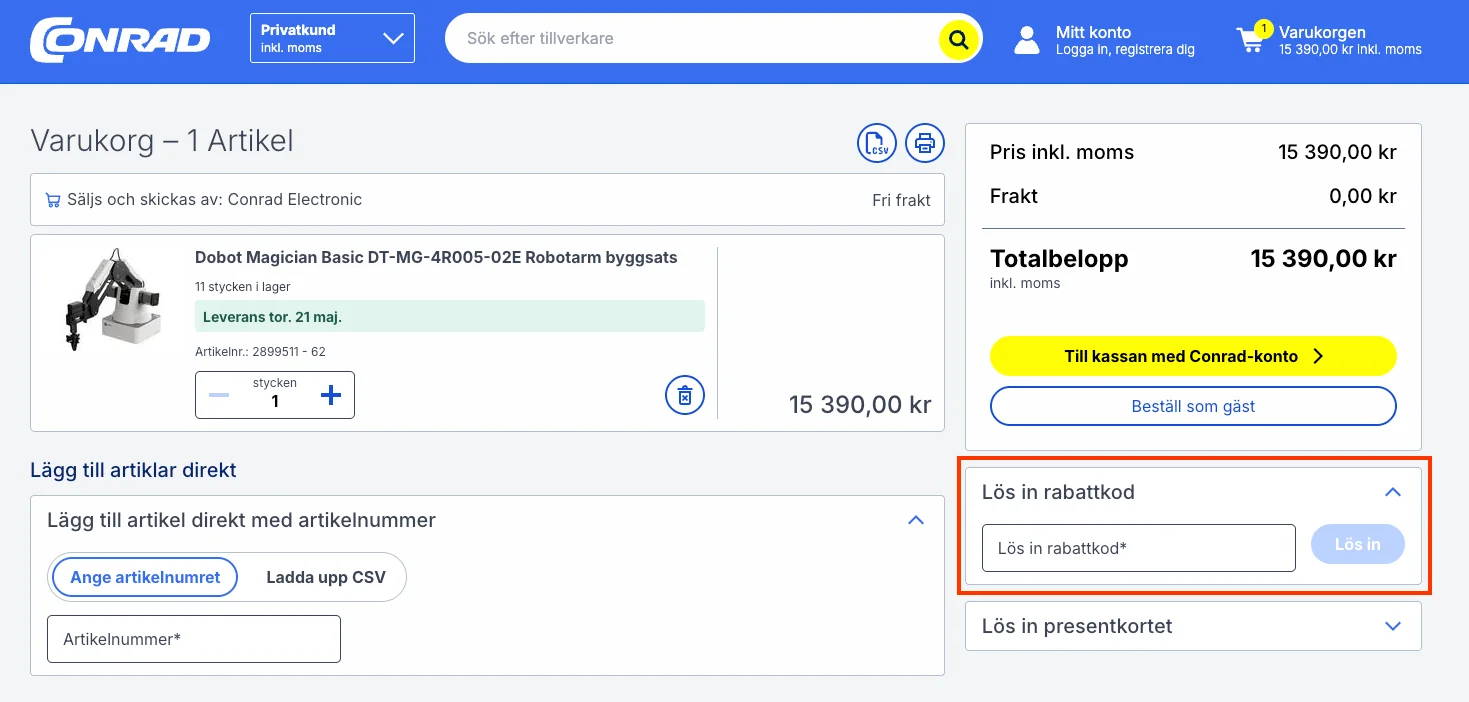Click the Leverans tor. 21 maj. text

[x=273, y=317]
